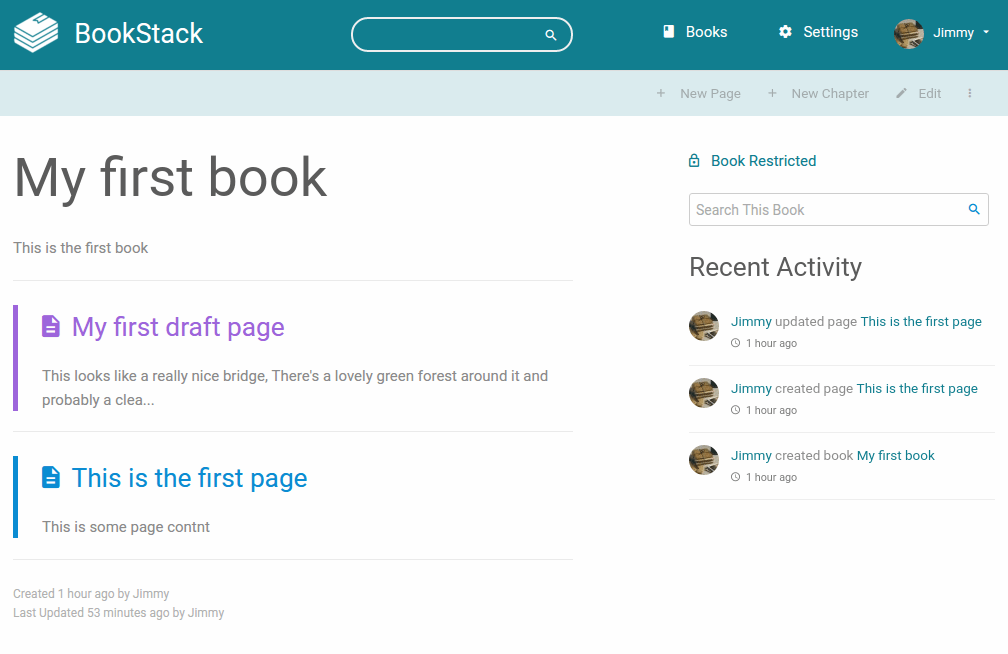This screenshot has height=654, width=1008.
Task: Click '1 hour ago' under created page activity
Action: 771,410
